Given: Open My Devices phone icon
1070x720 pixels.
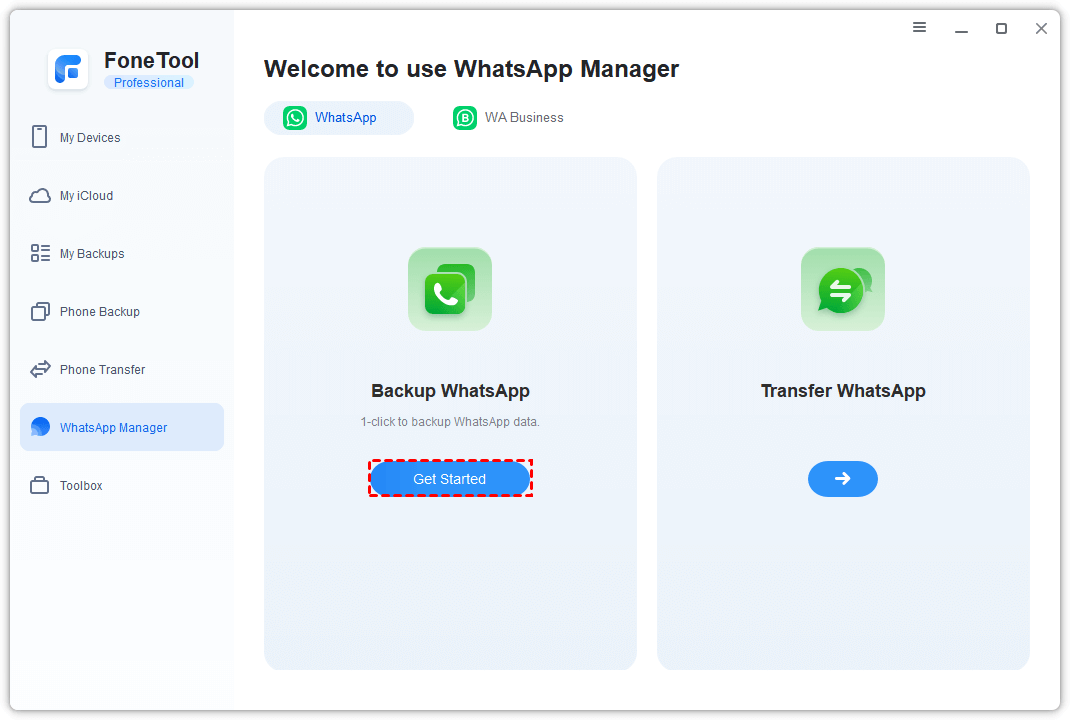Looking at the screenshot, I should click(x=40, y=137).
